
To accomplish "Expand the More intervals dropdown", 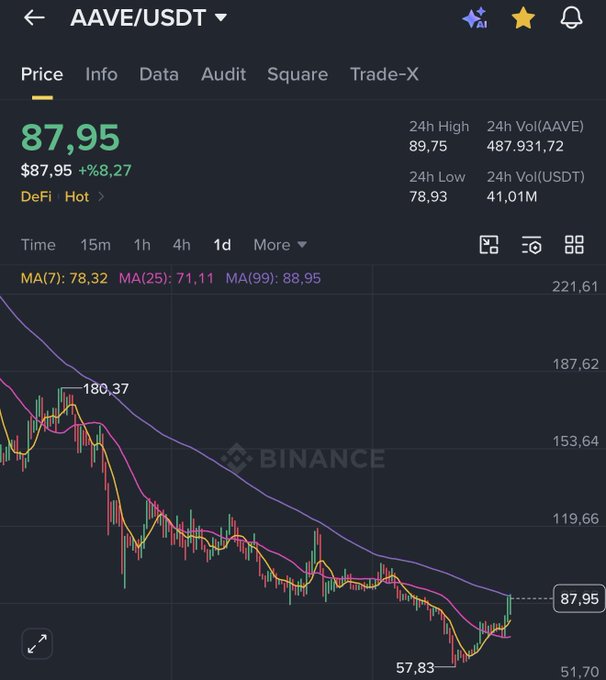I will (x=280, y=245).
